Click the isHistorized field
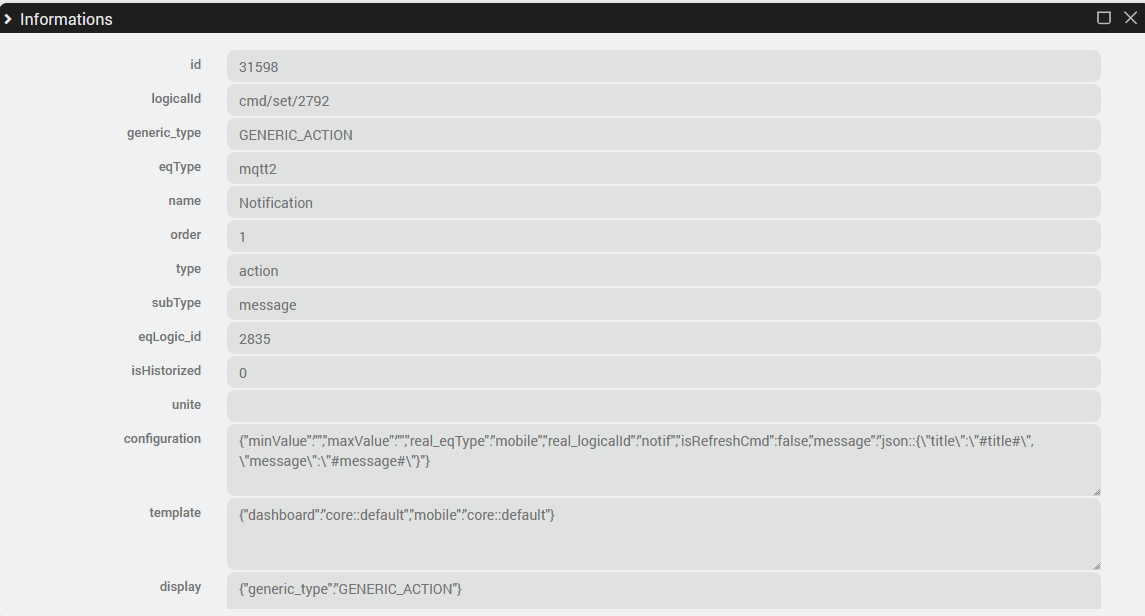Viewport: 1145px width, 616px height. tap(663, 373)
